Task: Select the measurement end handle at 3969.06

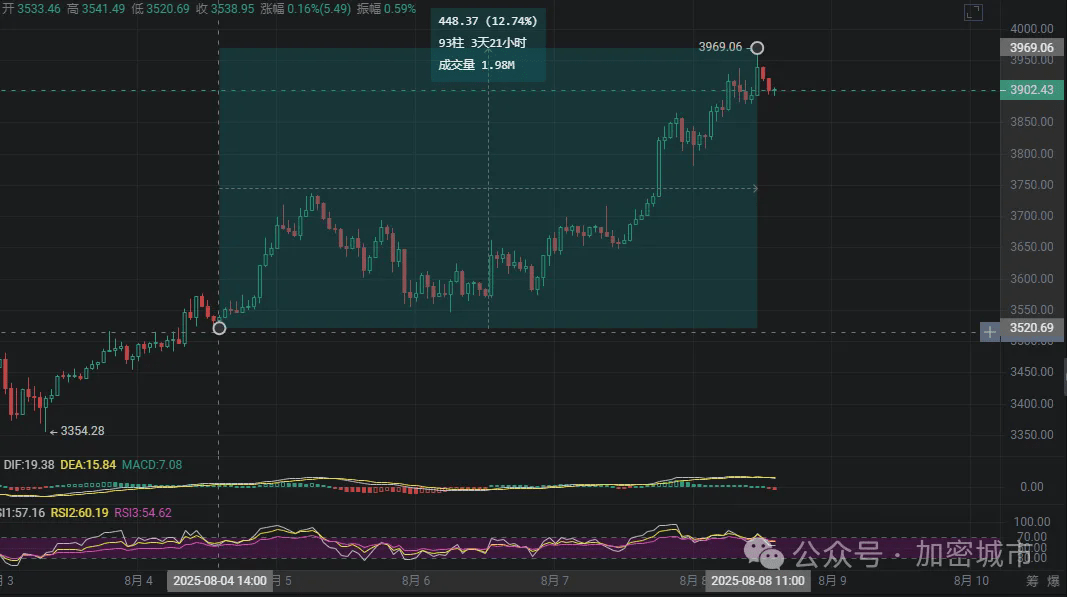Action: [757, 48]
